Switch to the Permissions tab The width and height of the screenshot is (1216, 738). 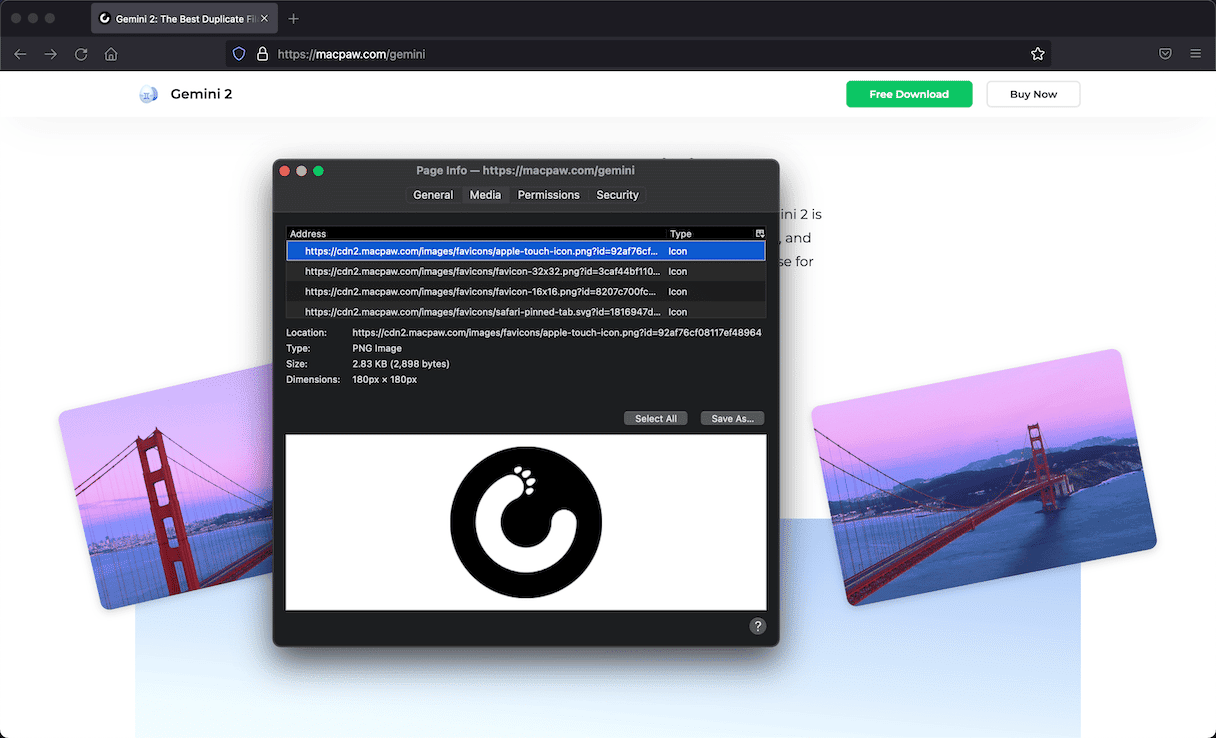(x=548, y=195)
